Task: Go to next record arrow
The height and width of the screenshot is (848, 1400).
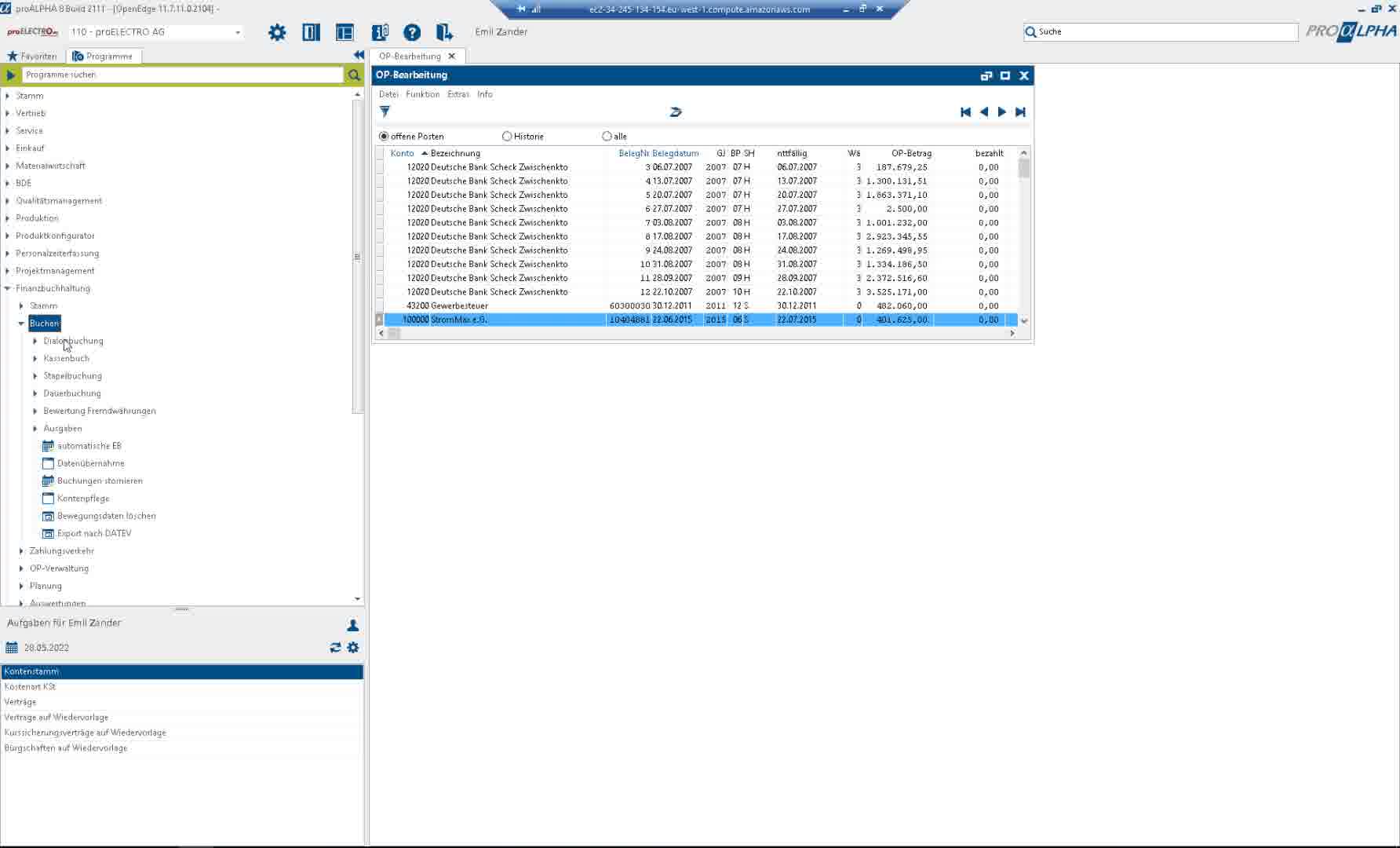Action: pyautogui.click(x=1002, y=111)
